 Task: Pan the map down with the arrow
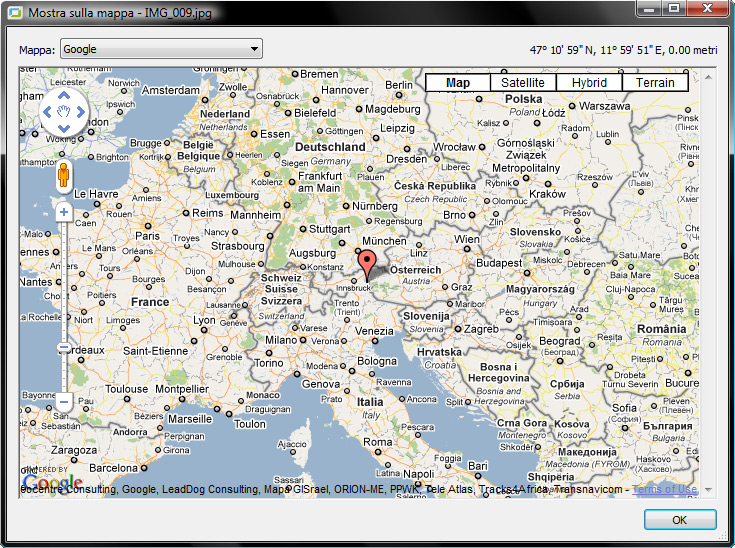64,128
